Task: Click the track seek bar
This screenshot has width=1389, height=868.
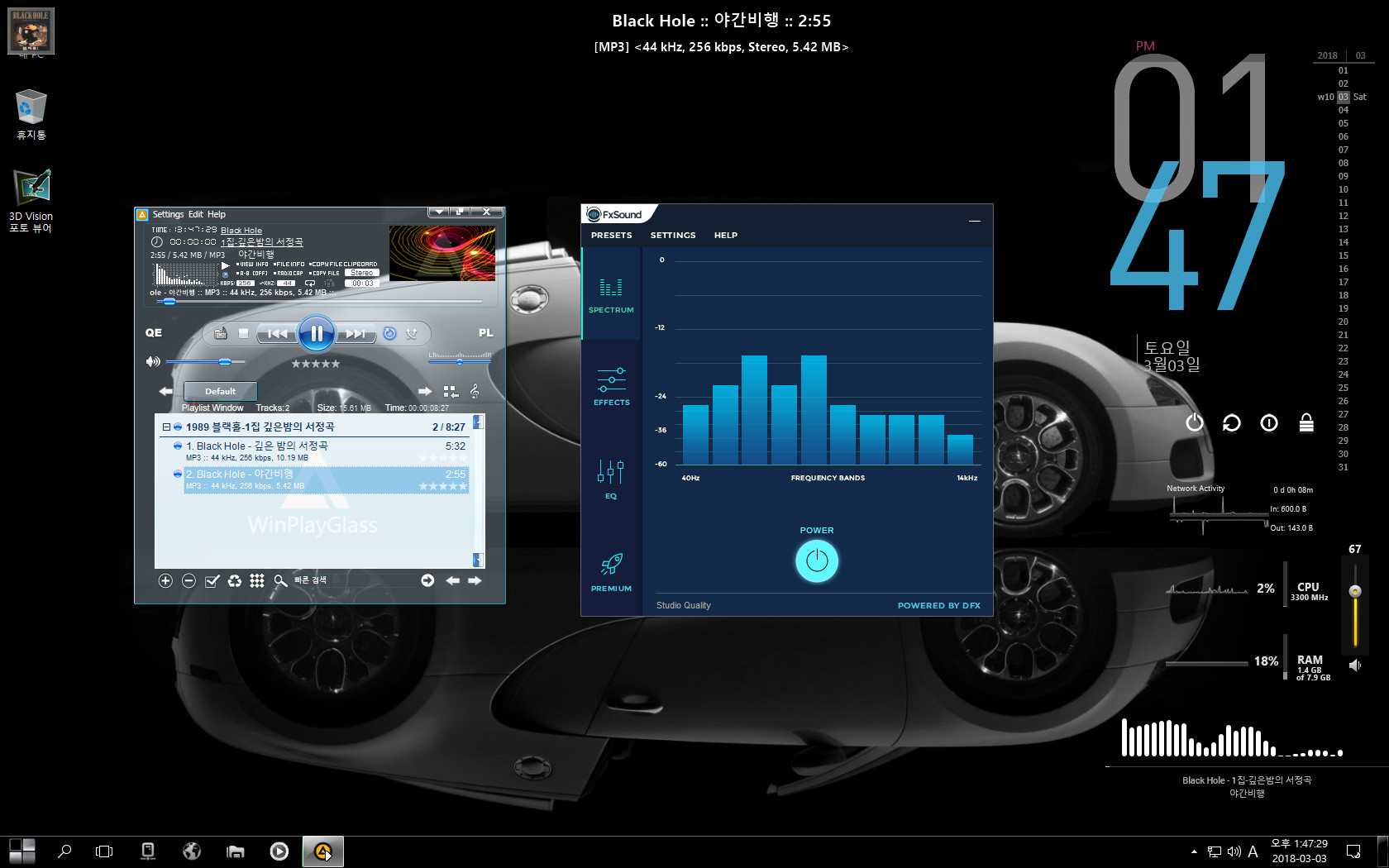Action: point(318,302)
